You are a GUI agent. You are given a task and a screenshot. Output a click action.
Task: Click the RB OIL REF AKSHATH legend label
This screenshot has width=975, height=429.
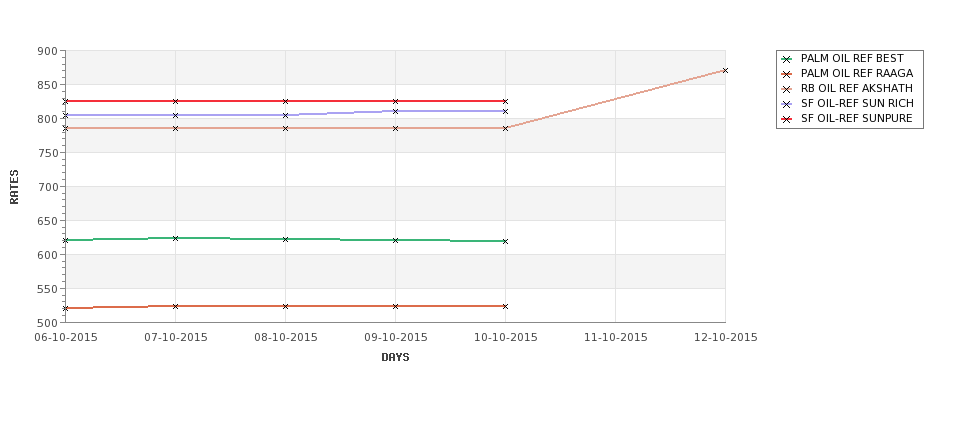tap(857, 88)
